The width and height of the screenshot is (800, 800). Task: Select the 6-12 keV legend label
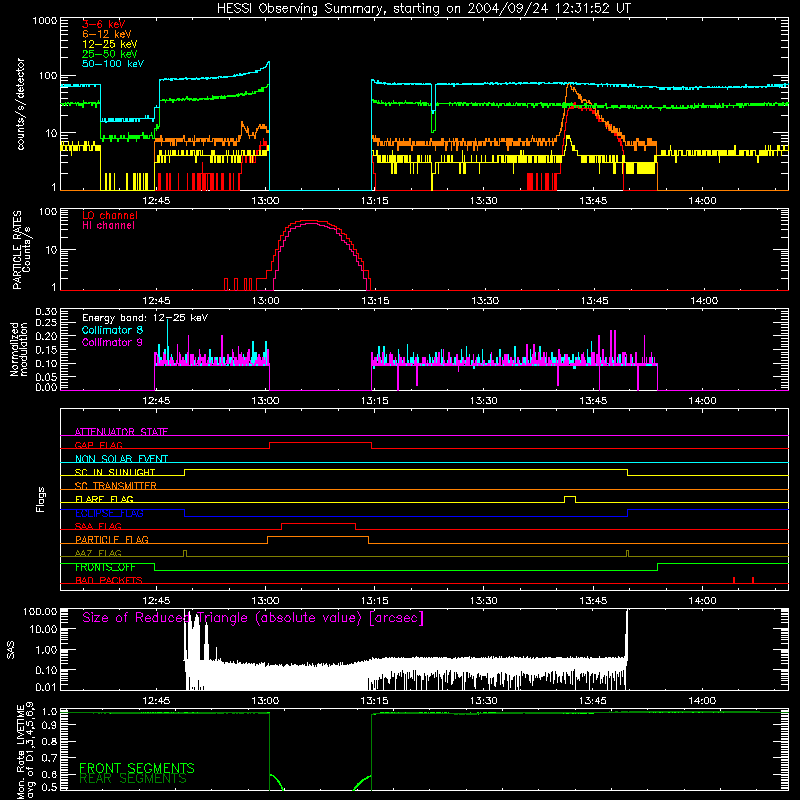pos(107,34)
